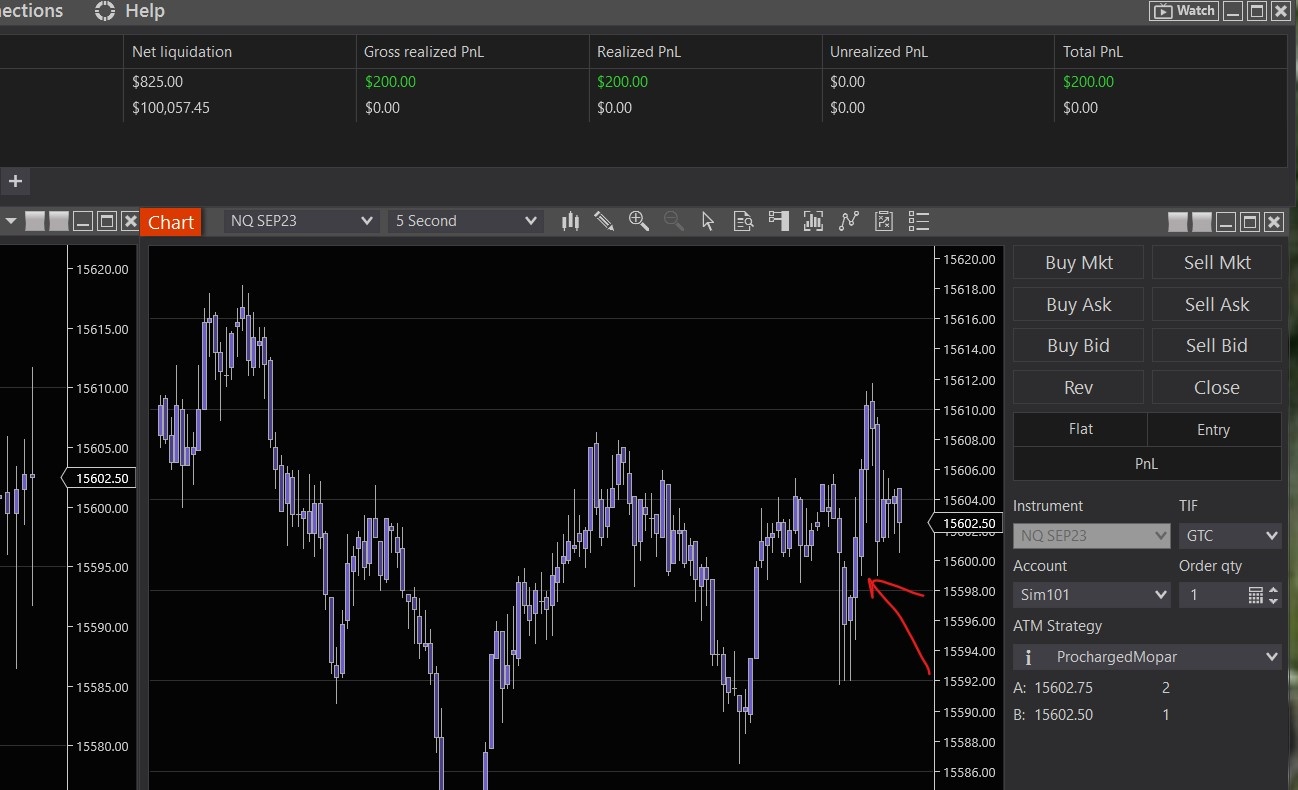Click second link square in left chart window

point(59,221)
